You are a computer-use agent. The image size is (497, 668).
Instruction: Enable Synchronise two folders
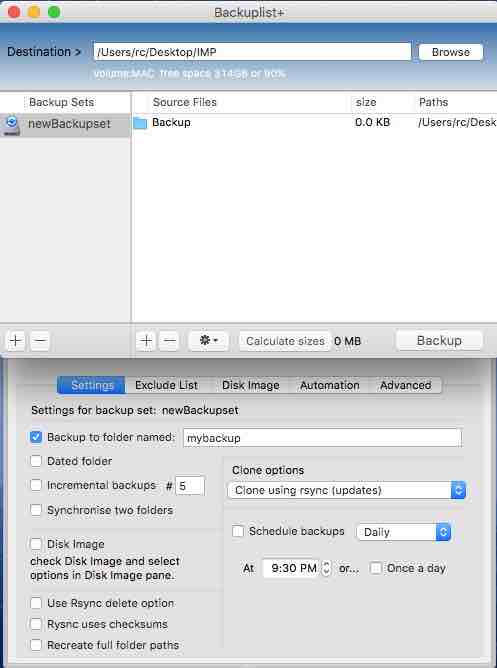(36, 510)
